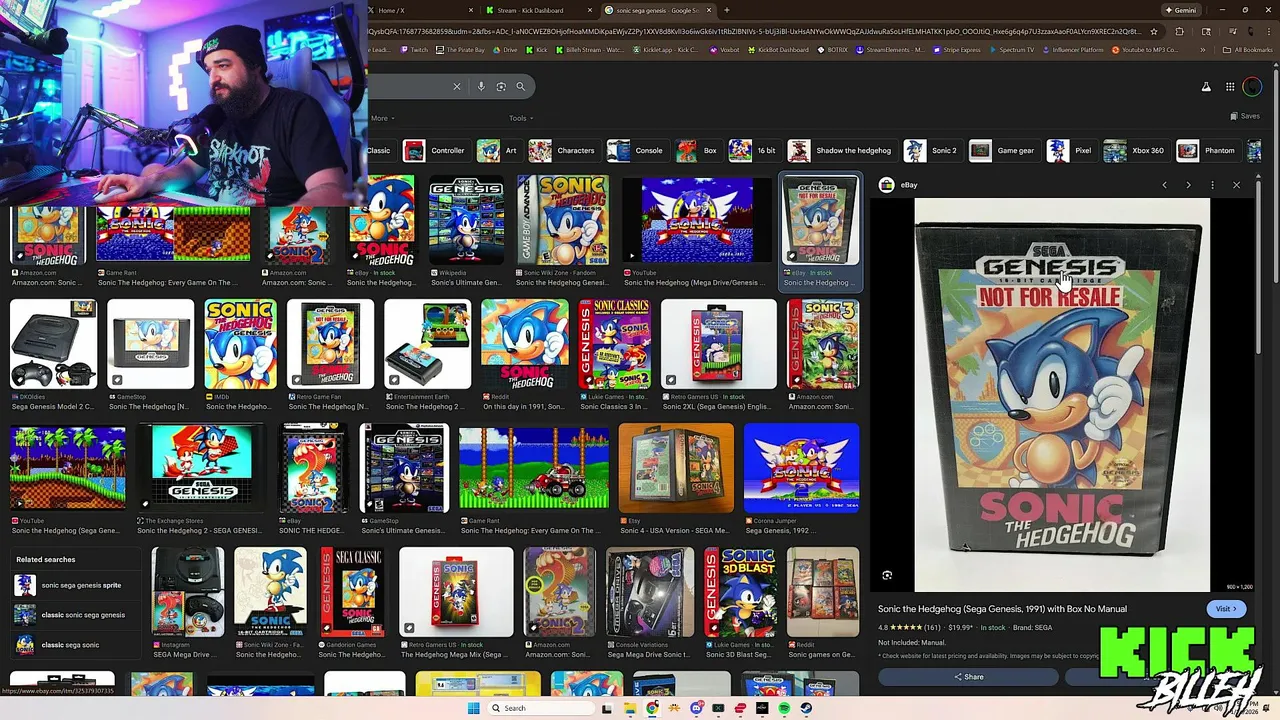Open Chrome from the taskbar

652,708
